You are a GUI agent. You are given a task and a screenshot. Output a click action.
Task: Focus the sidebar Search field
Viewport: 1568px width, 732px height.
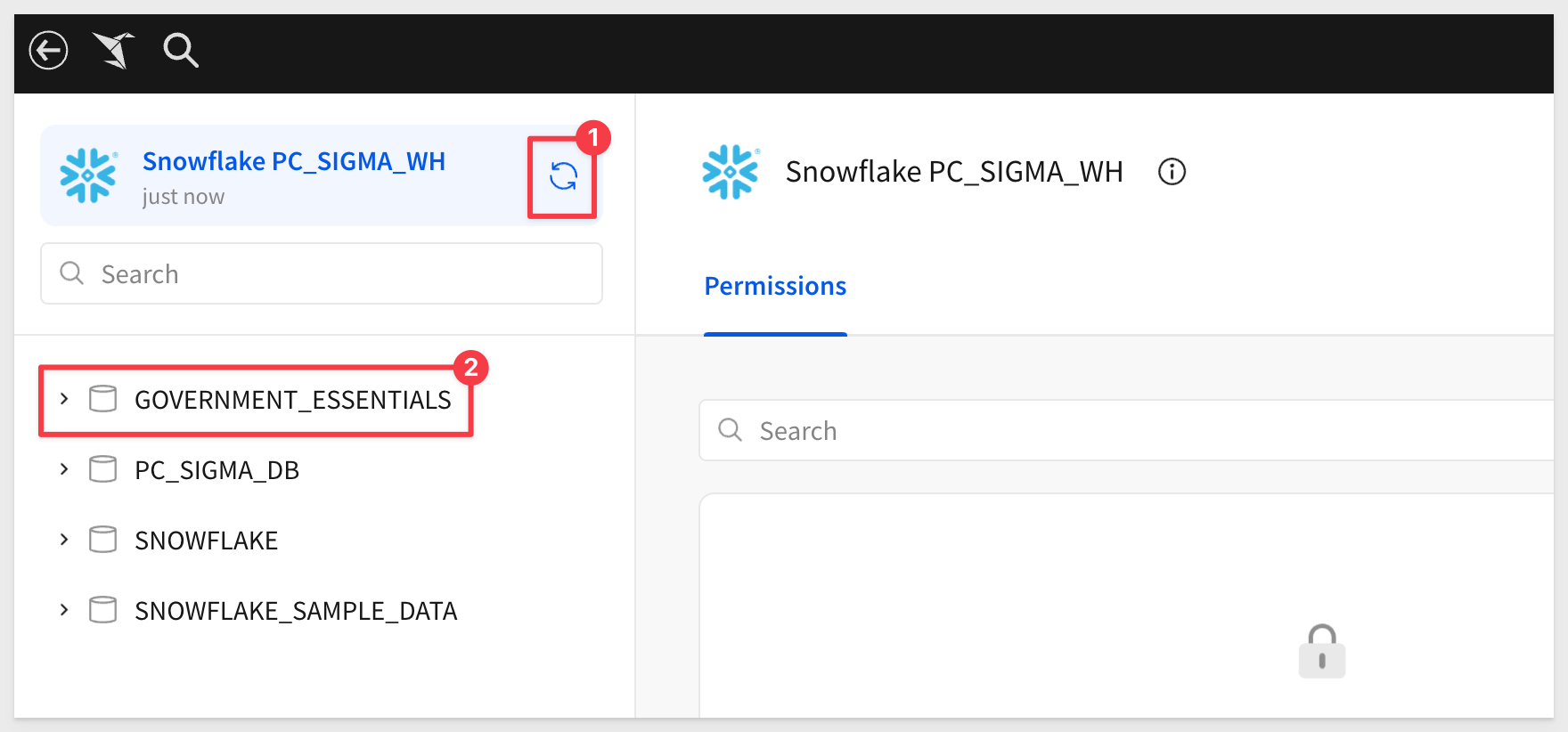click(x=322, y=273)
